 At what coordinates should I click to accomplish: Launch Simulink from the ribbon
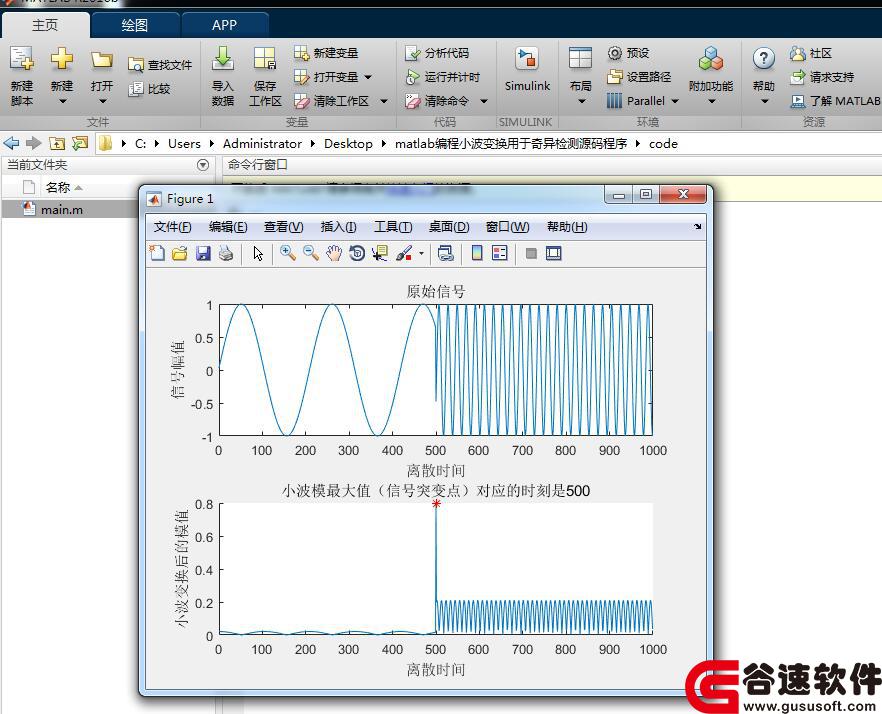tap(527, 69)
